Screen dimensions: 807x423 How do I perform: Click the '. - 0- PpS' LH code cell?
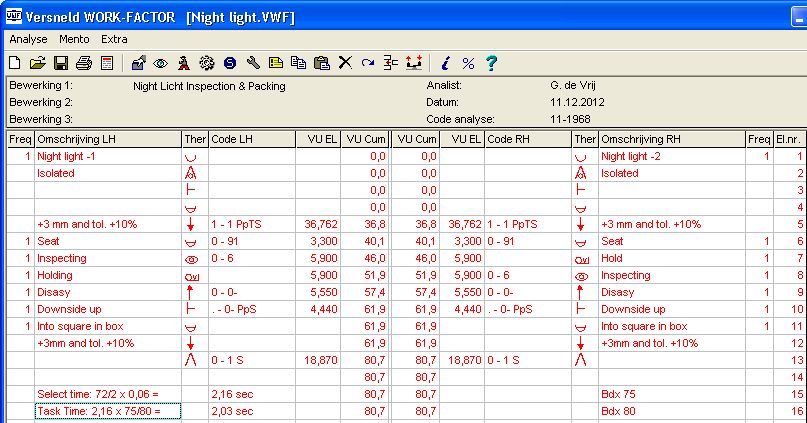tap(252, 309)
